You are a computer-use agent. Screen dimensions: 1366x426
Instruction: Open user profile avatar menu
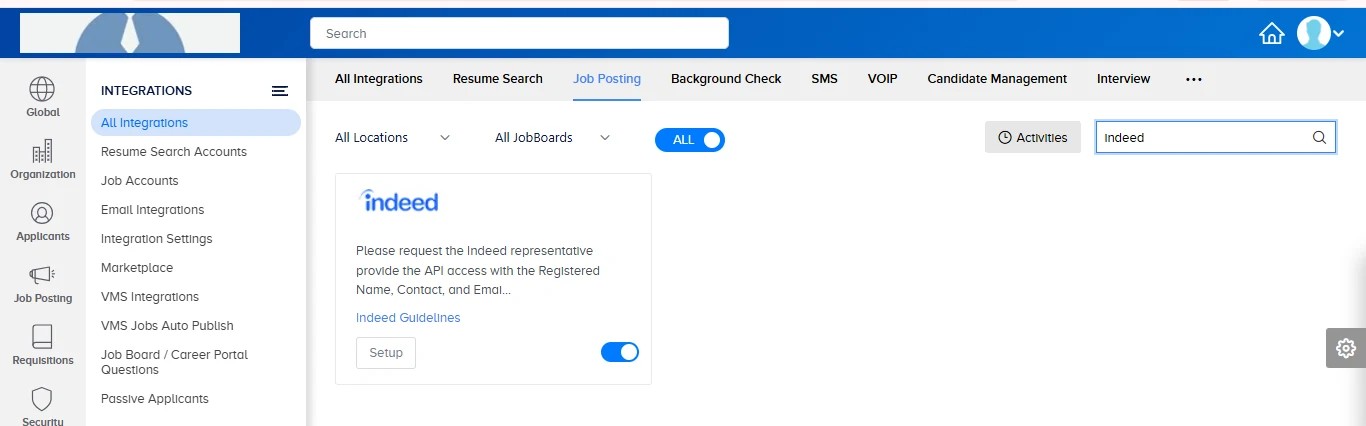pos(1313,33)
